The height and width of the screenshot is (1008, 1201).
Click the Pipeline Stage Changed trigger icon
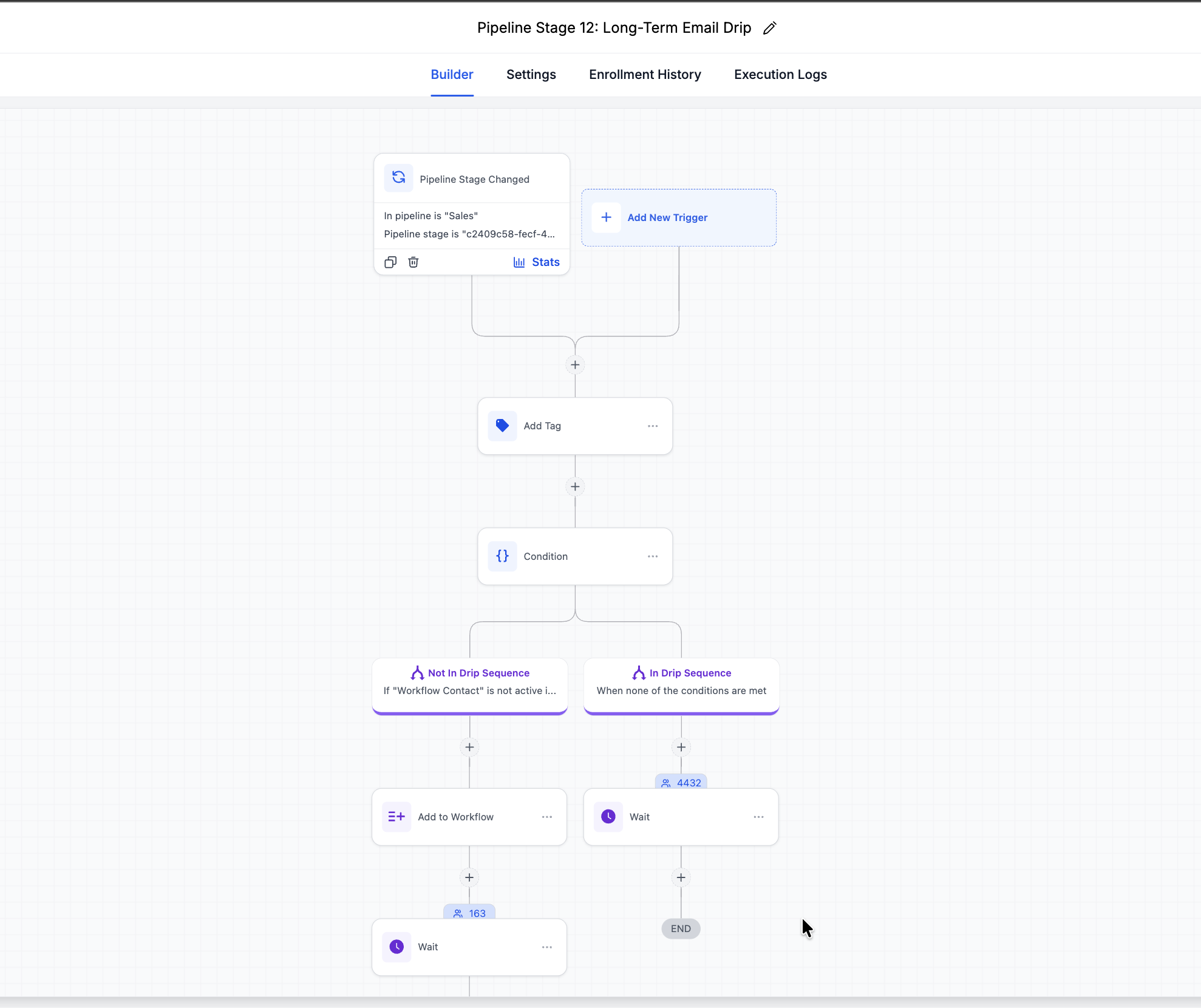pyautogui.click(x=398, y=178)
